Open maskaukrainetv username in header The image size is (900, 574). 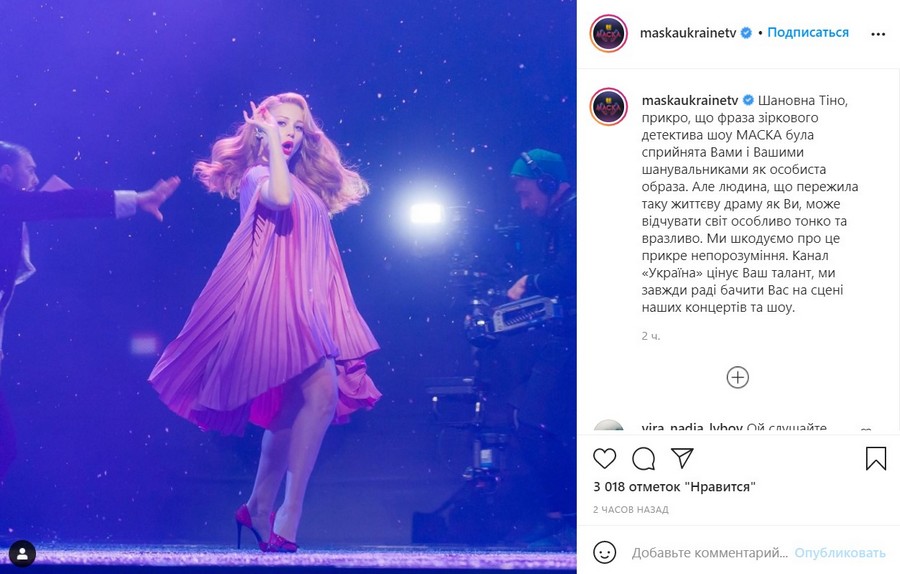[688, 33]
